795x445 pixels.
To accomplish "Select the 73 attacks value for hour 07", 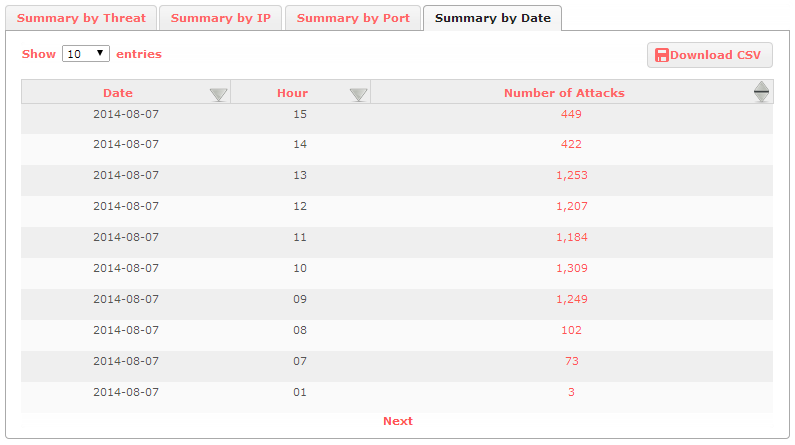I will pyautogui.click(x=571, y=362).
